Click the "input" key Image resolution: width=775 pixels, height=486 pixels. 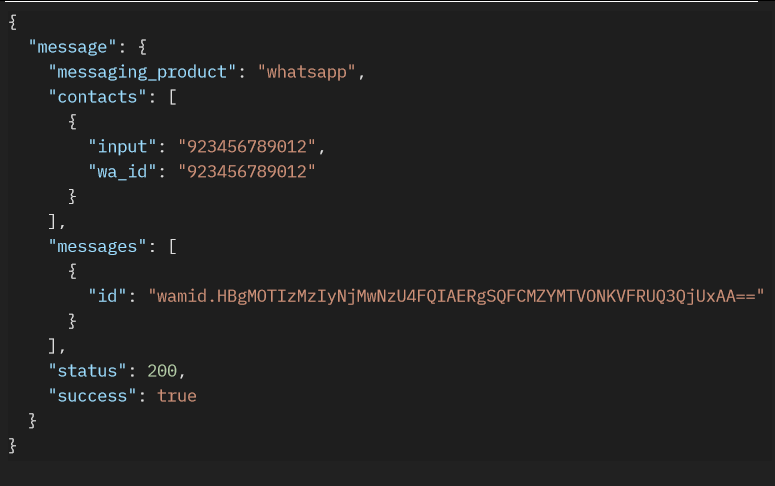coord(122,147)
